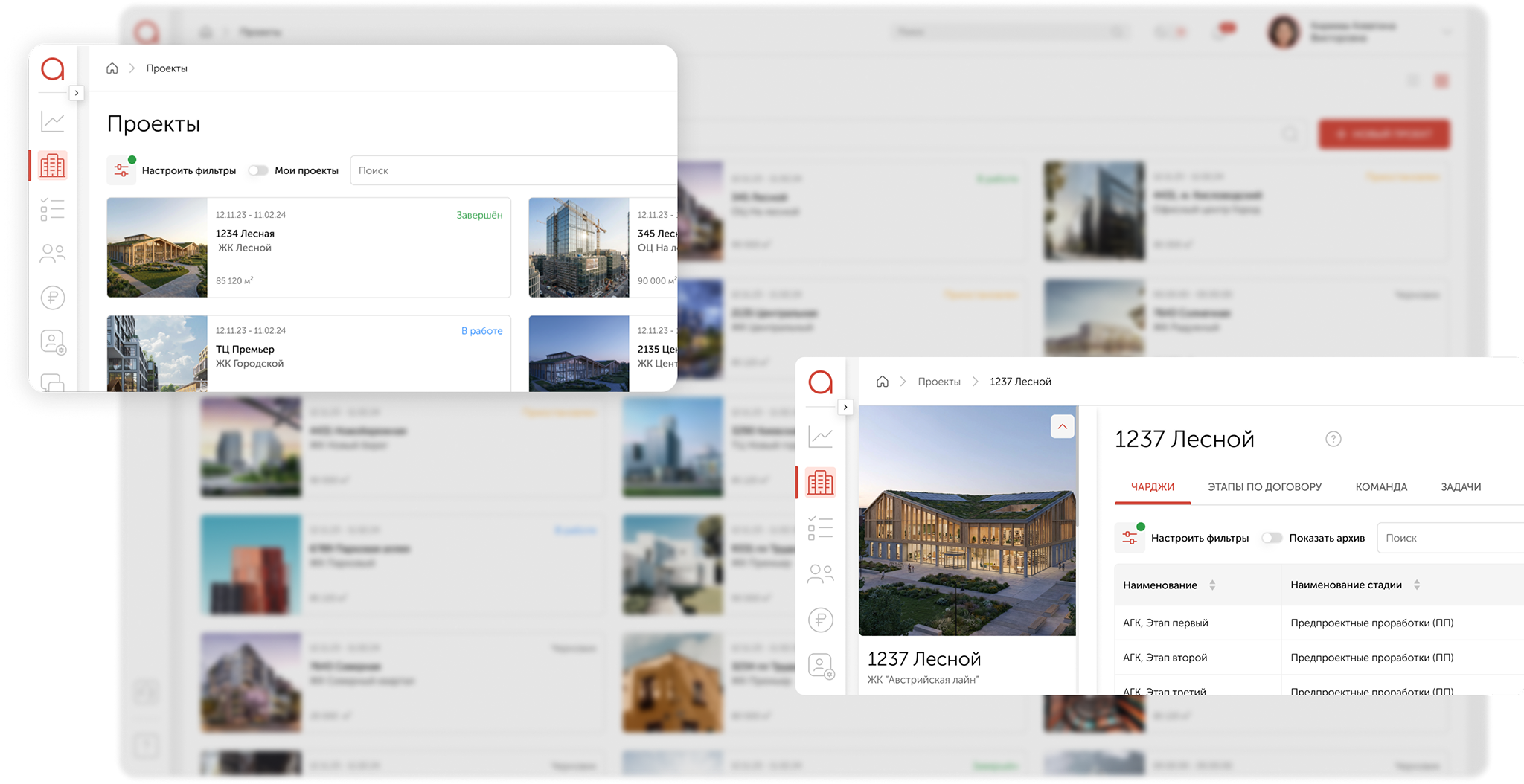Open filter settings icon next to Показать архив
Image resolution: width=1524 pixels, height=784 pixels.
coord(1130,538)
